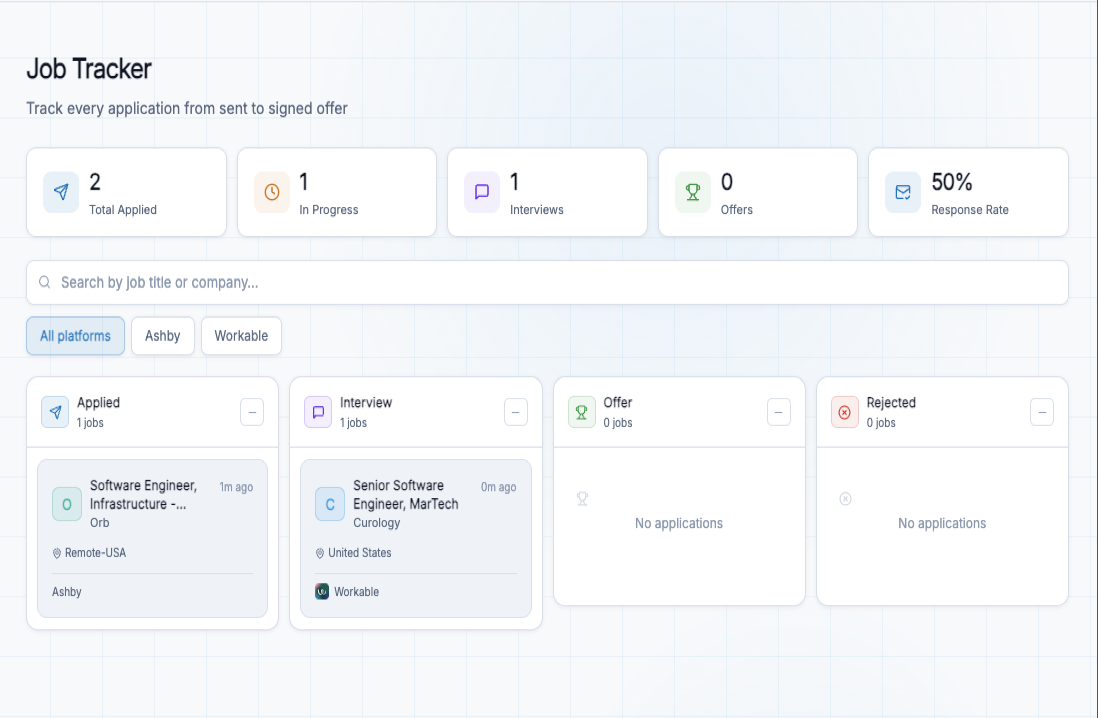Click the paper plane Total Applied icon

(x=61, y=192)
